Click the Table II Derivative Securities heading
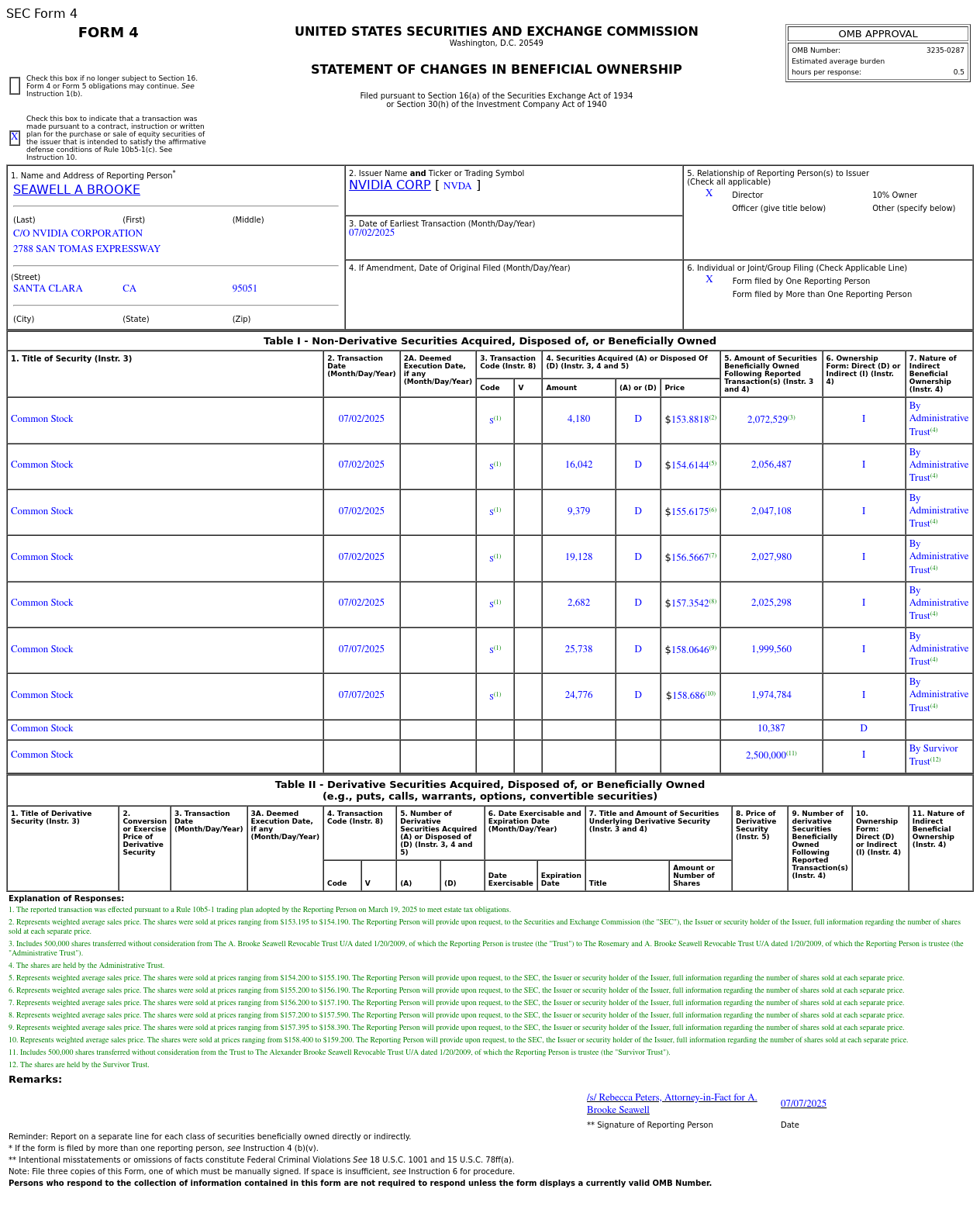The image size is (980, 1206). point(490,790)
